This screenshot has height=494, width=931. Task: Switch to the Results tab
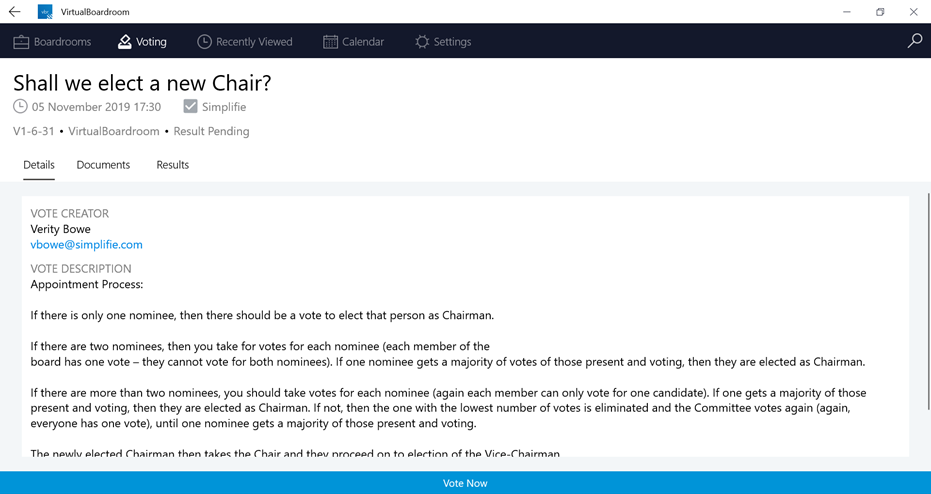[173, 165]
